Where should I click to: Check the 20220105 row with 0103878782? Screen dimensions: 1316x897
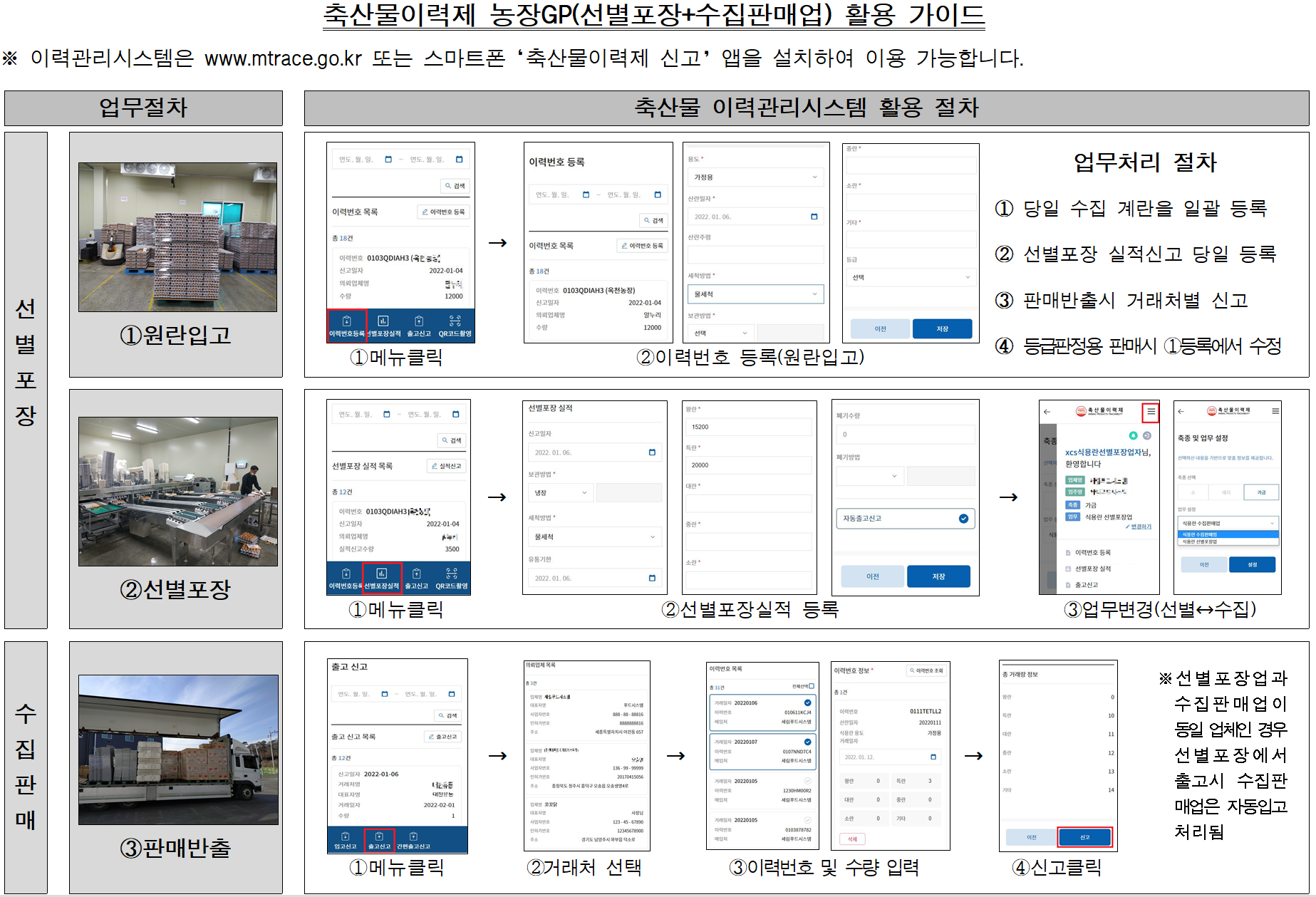point(807,820)
